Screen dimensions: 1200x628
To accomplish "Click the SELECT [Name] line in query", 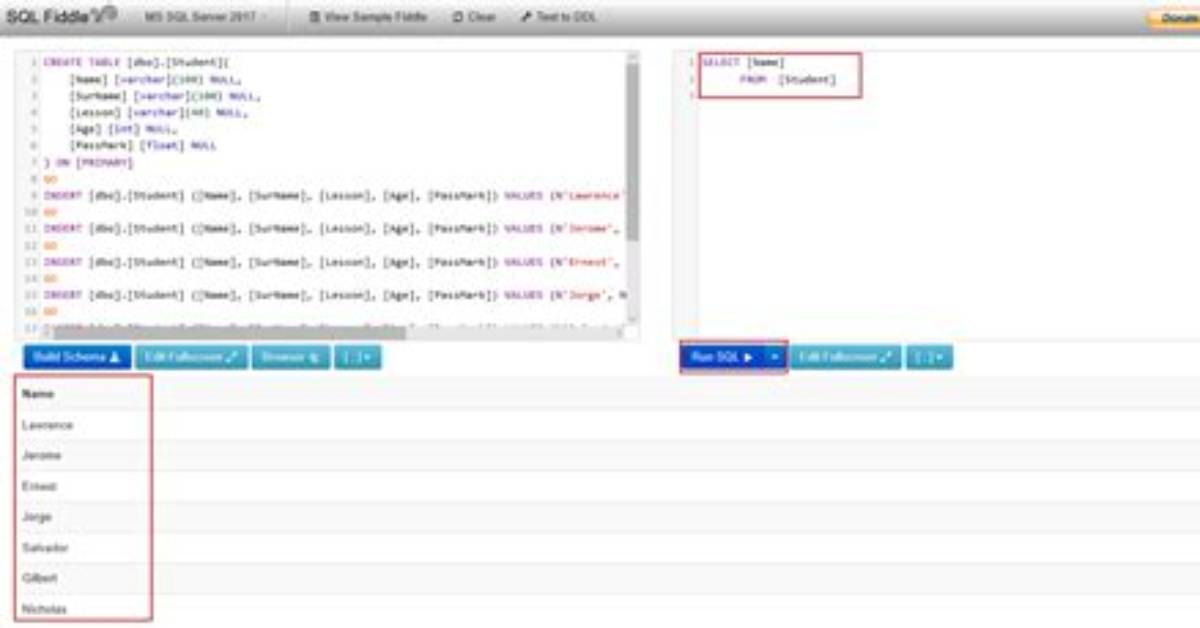I will [744, 62].
